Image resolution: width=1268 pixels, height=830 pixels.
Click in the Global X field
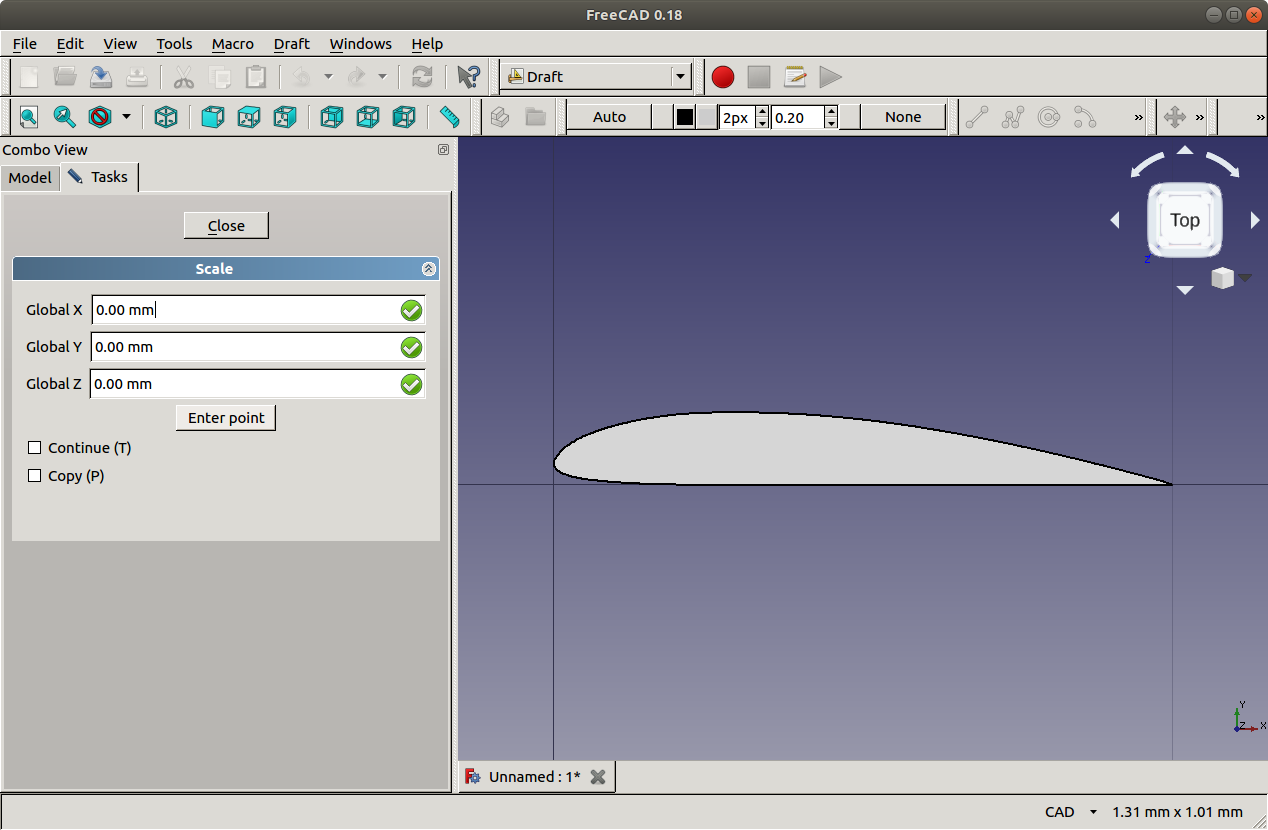coord(258,310)
